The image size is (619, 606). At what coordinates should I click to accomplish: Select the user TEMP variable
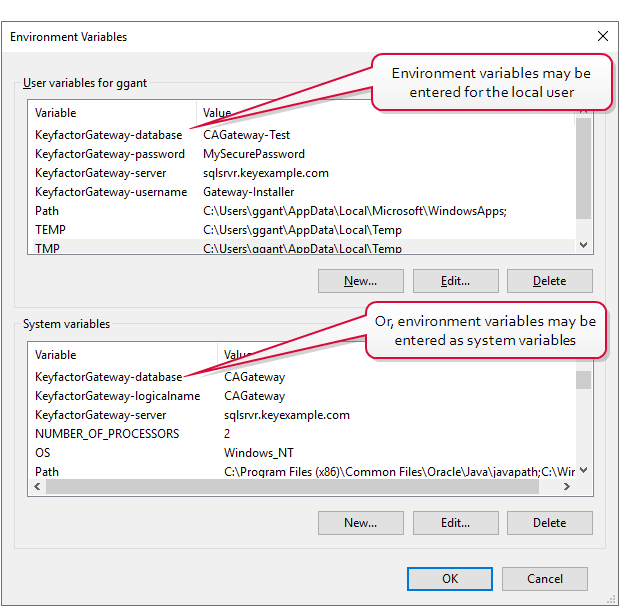(x=50, y=230)
